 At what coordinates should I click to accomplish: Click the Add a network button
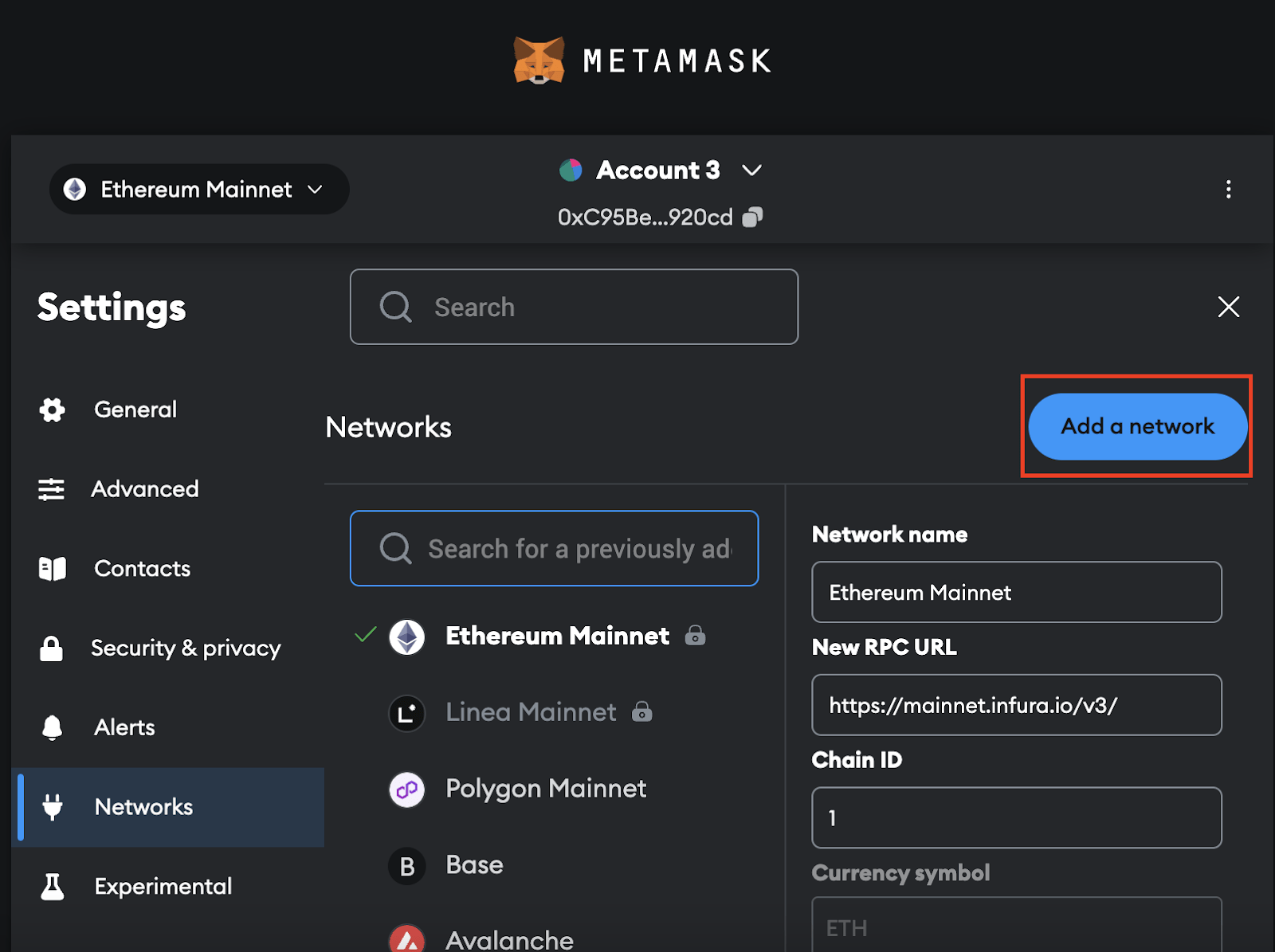(x=1137, y=426)
